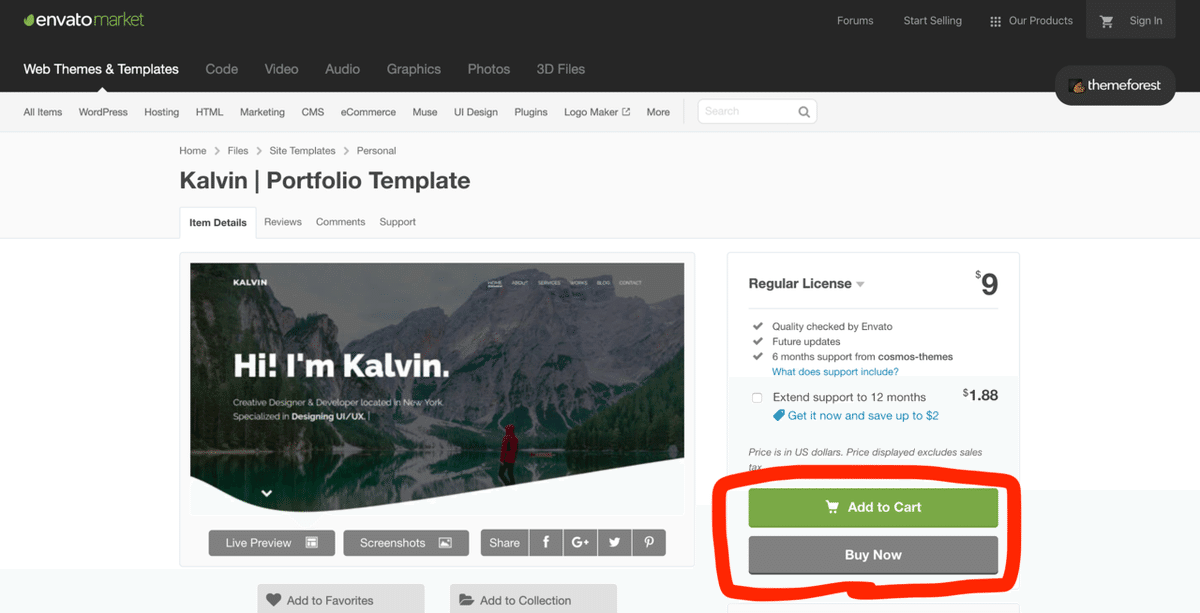Click the Kalvin template preview image

437,388
